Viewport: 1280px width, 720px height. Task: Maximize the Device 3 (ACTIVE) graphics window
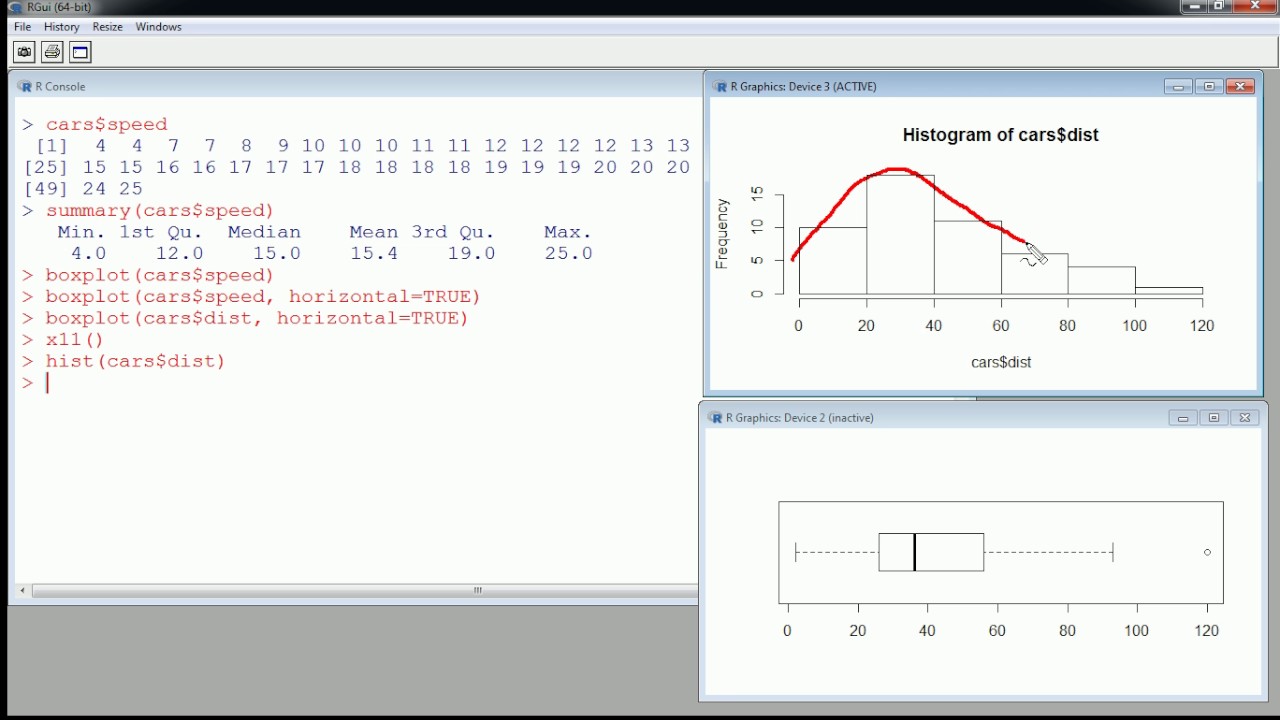coord(1209,87)
